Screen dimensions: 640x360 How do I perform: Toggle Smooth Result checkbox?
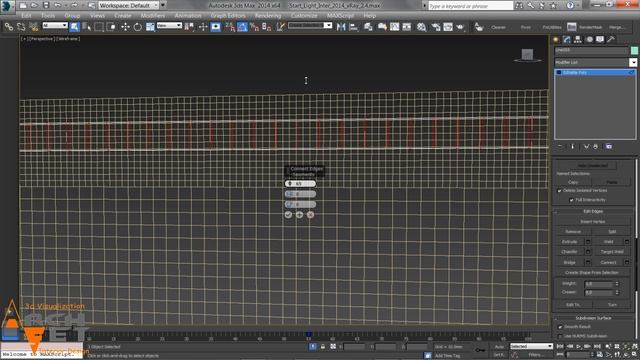560,327
